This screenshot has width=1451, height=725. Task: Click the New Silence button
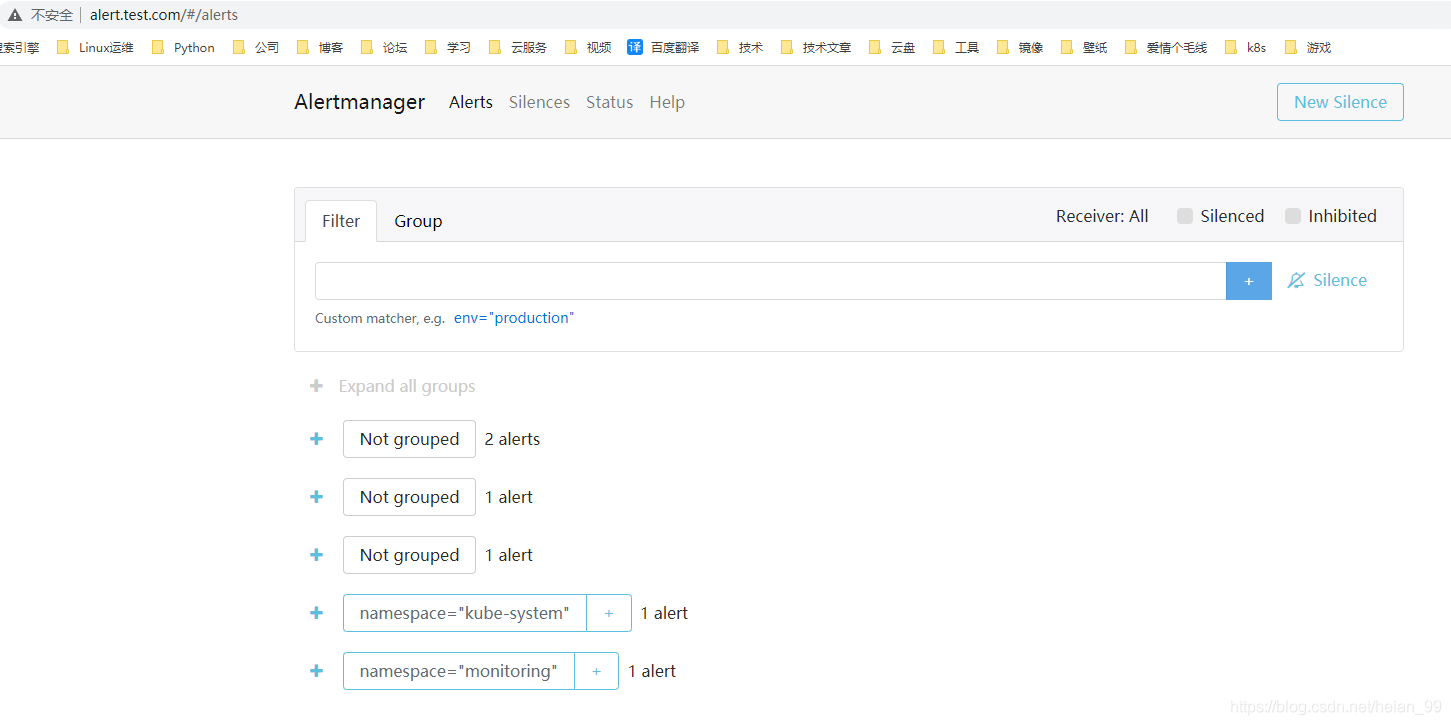(1339, 102)
